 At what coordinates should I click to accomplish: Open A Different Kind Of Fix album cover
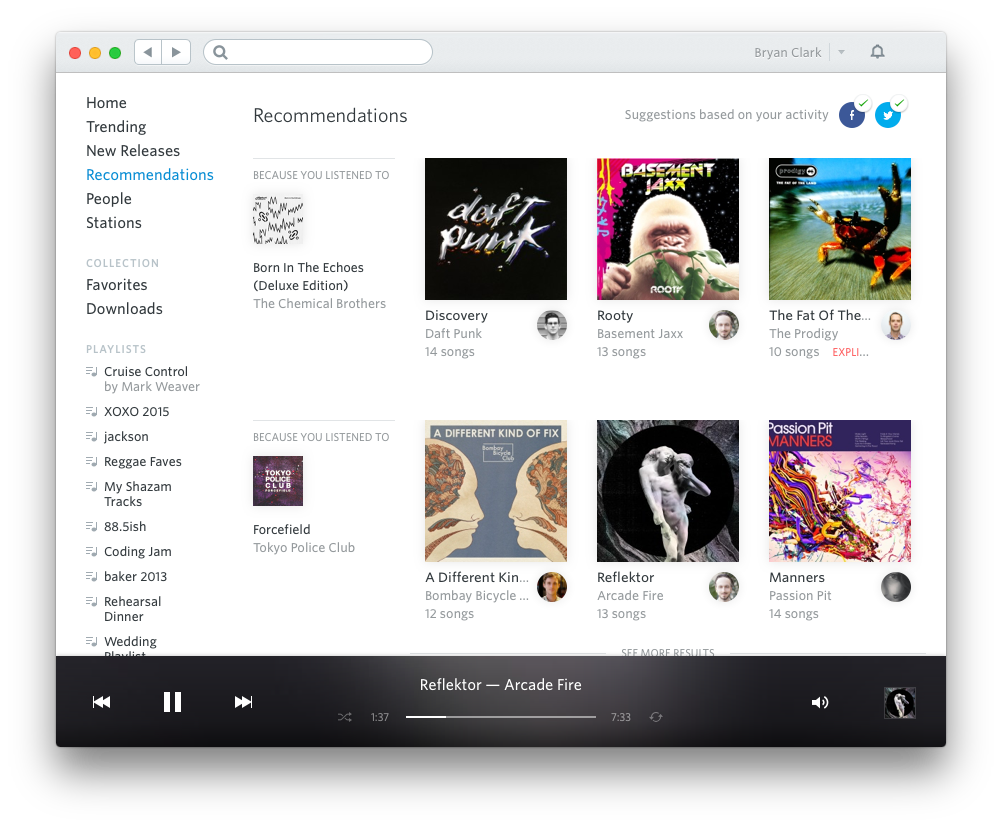click(x=496, y=491)
